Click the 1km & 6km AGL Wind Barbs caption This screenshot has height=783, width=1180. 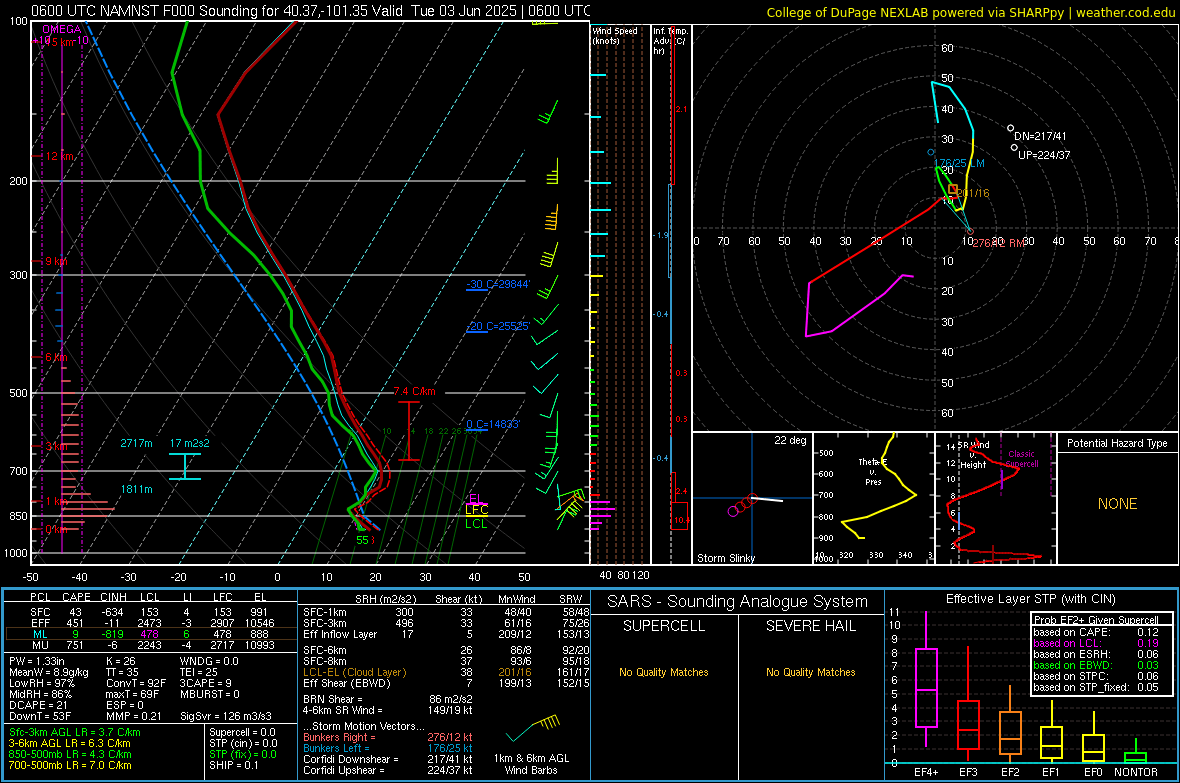(531, 764)
